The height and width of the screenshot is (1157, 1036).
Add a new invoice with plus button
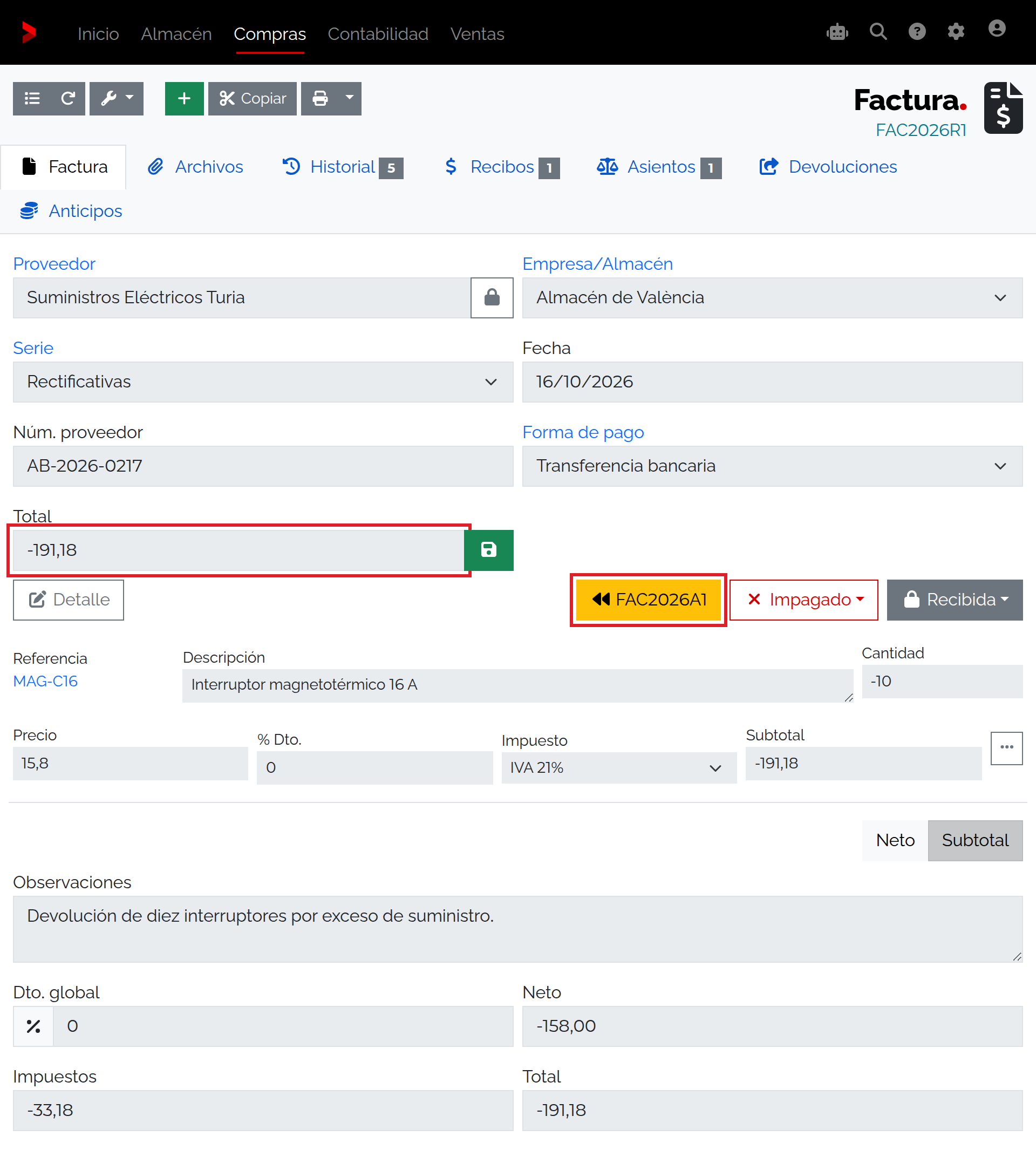click(184, 99)
